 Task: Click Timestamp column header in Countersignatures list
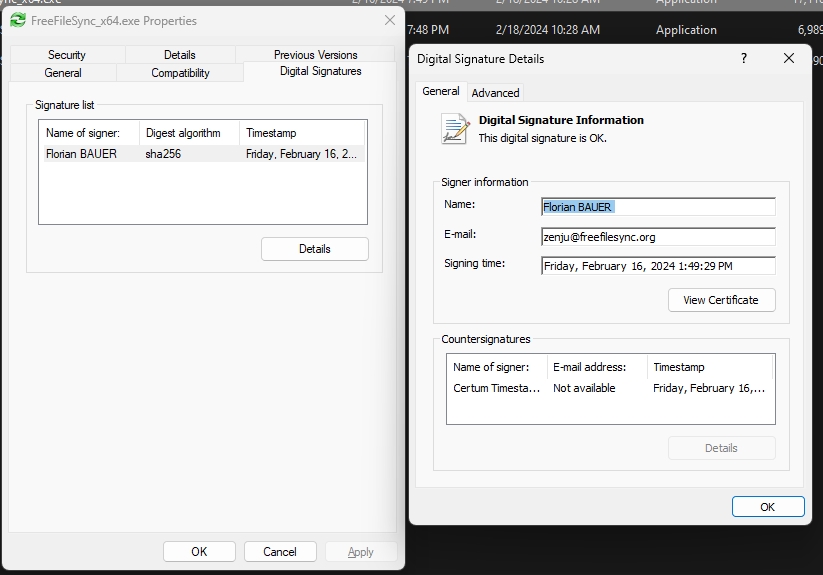[x=710, y=367]
